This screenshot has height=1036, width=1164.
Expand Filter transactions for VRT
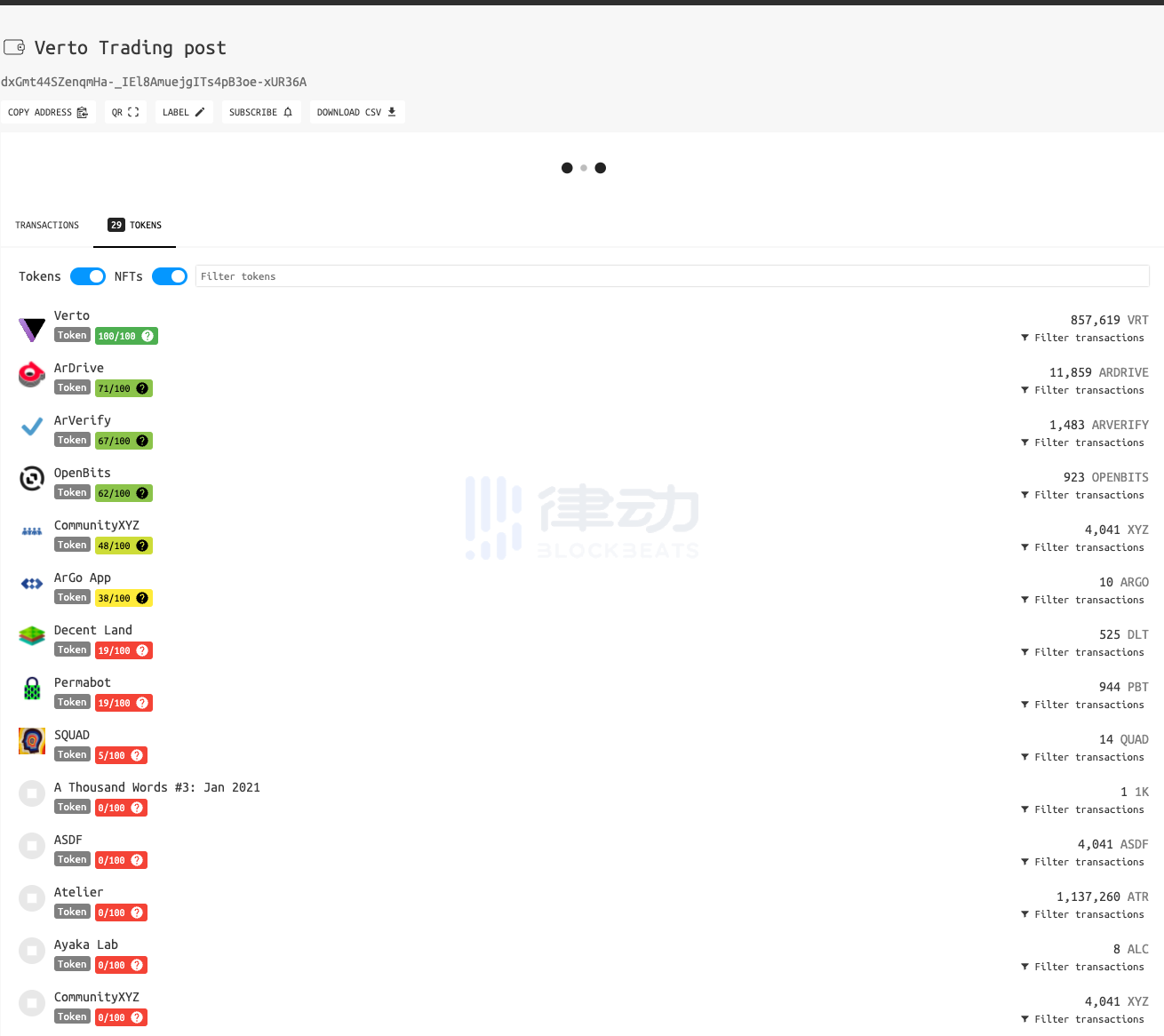(1082, 338)
